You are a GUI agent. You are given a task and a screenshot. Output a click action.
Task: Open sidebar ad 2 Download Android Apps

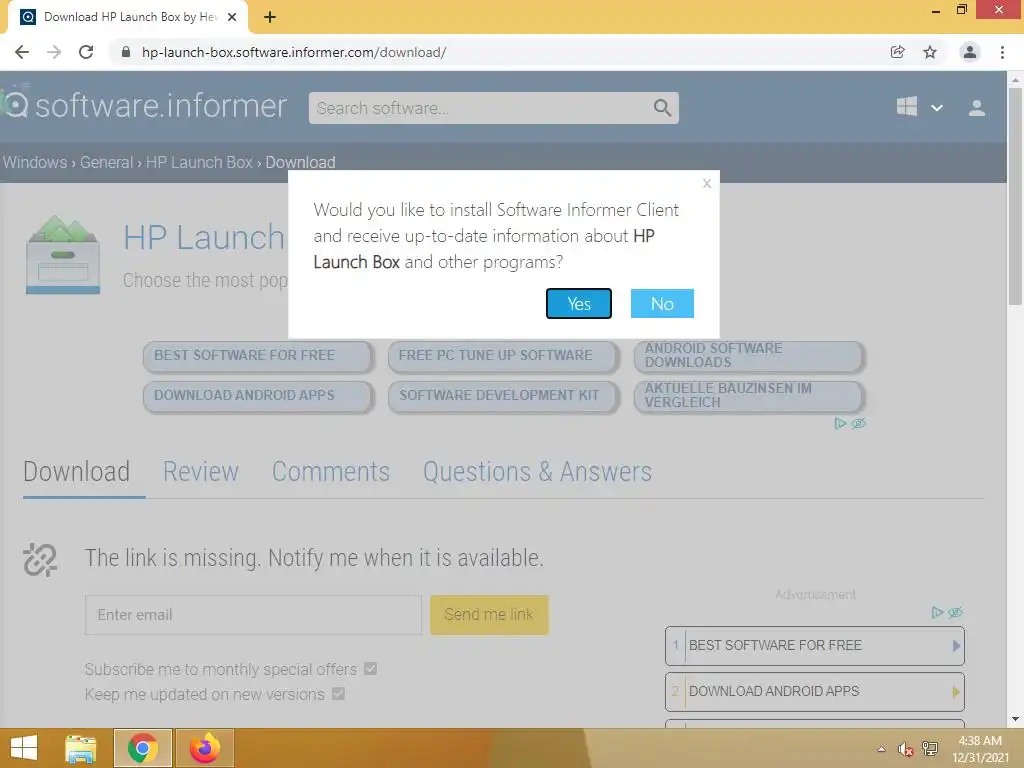(814, 692)
